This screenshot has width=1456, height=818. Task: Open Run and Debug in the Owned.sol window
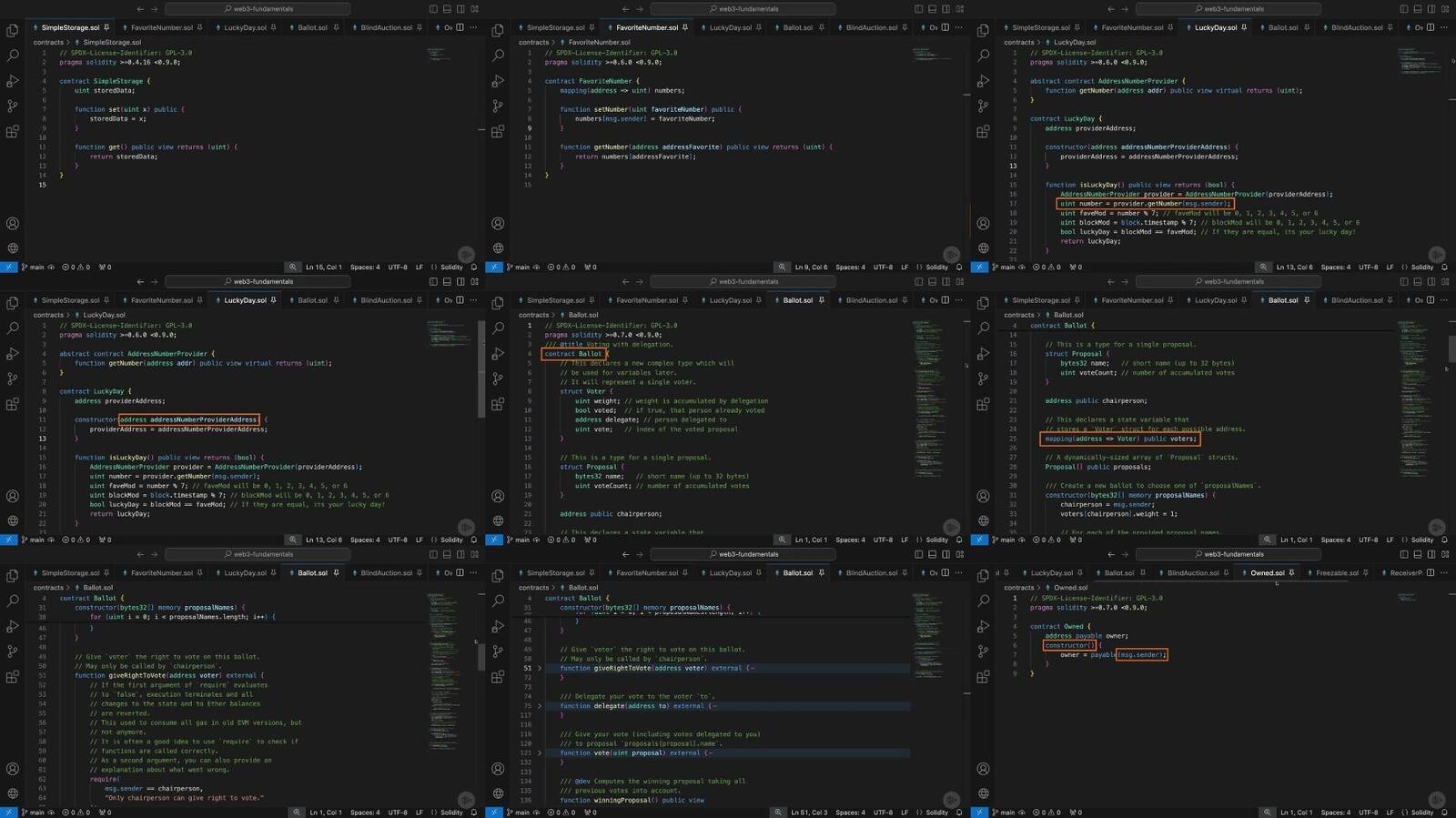point(984,627)
